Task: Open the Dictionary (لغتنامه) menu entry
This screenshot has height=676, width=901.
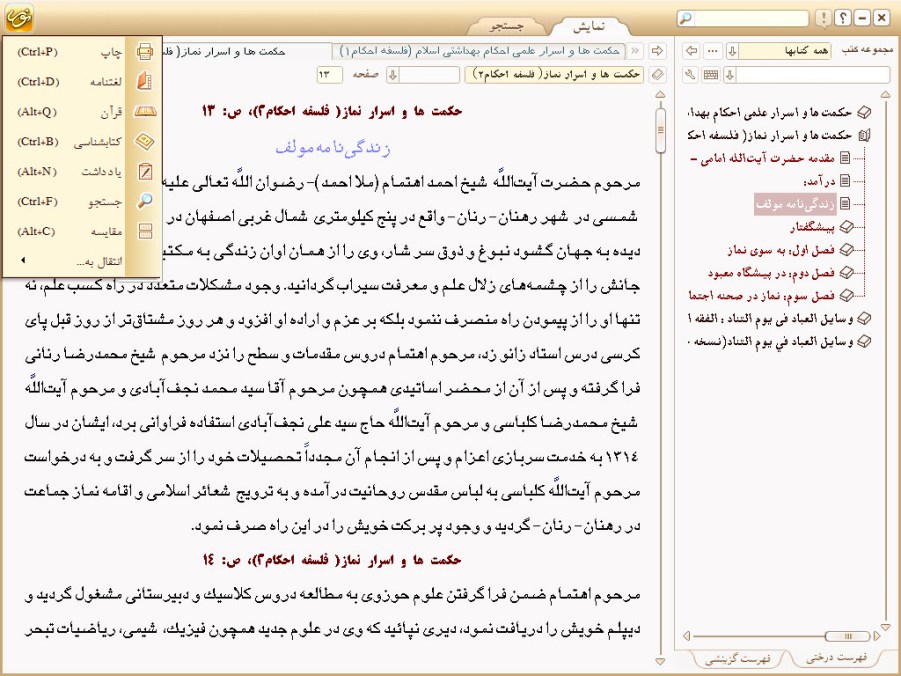Action: point(82,82)
